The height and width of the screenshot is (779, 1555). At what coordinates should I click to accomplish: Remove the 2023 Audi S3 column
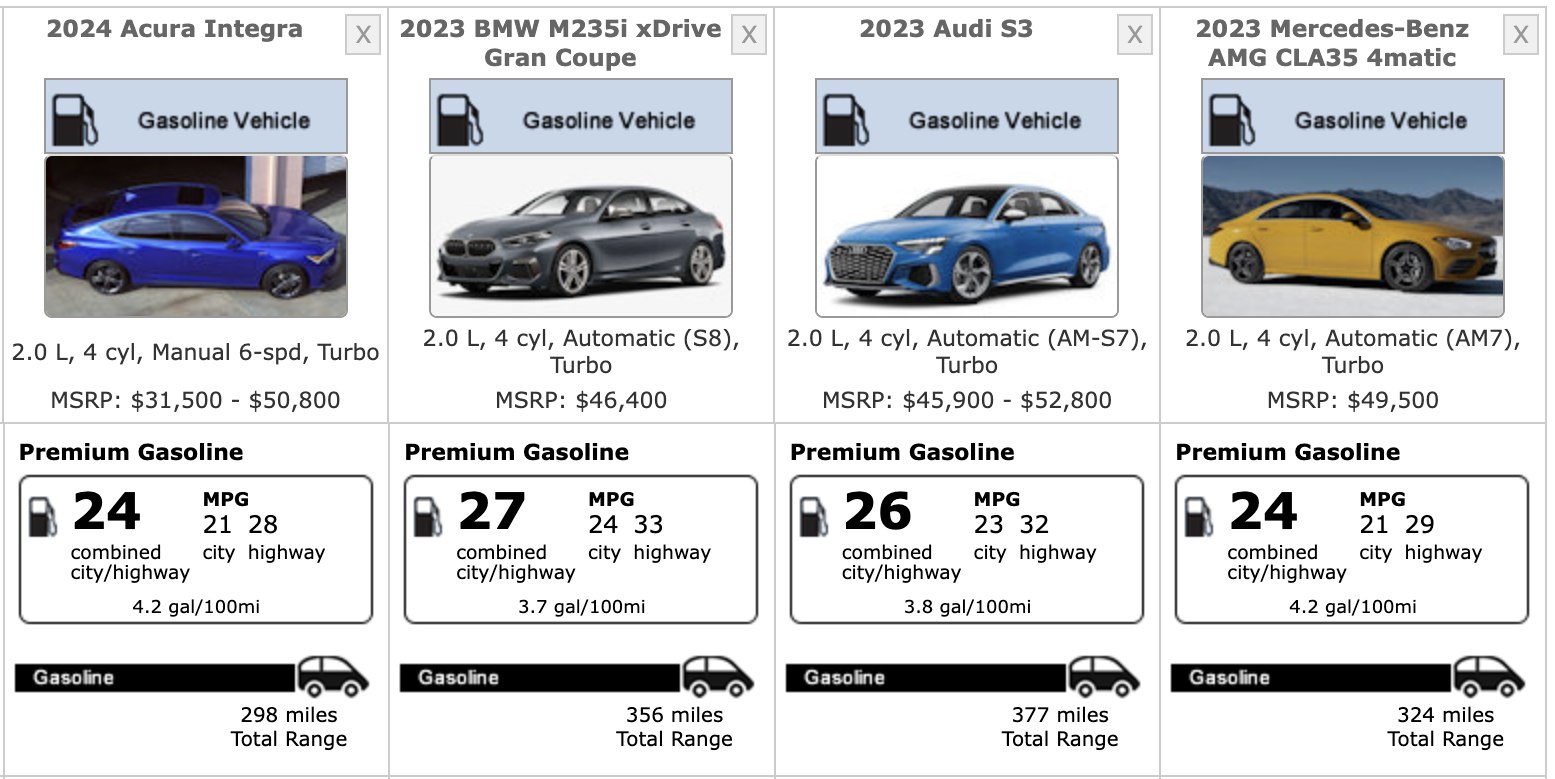click(x=1134, y=36)
